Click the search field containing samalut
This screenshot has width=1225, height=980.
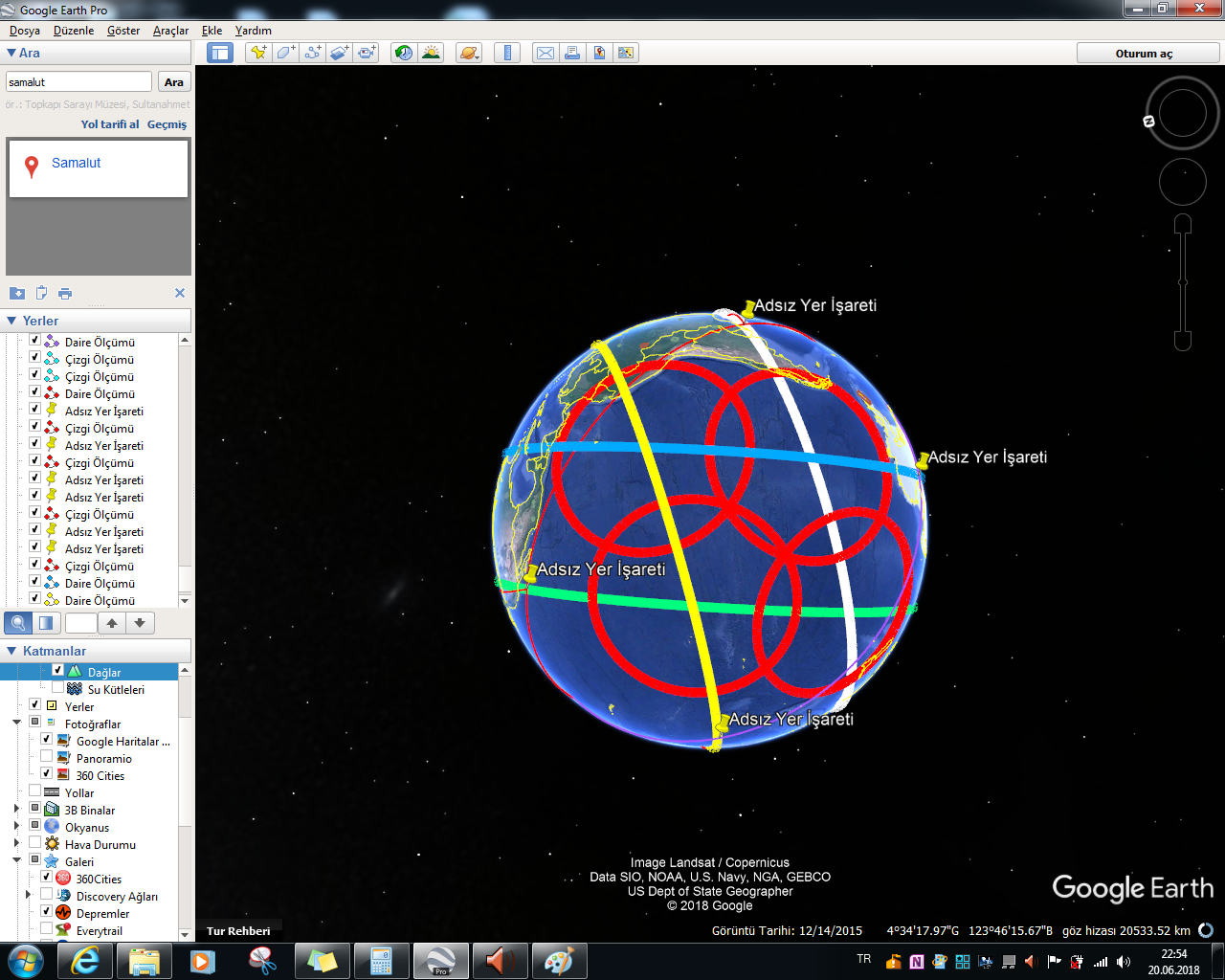[78, 82]
